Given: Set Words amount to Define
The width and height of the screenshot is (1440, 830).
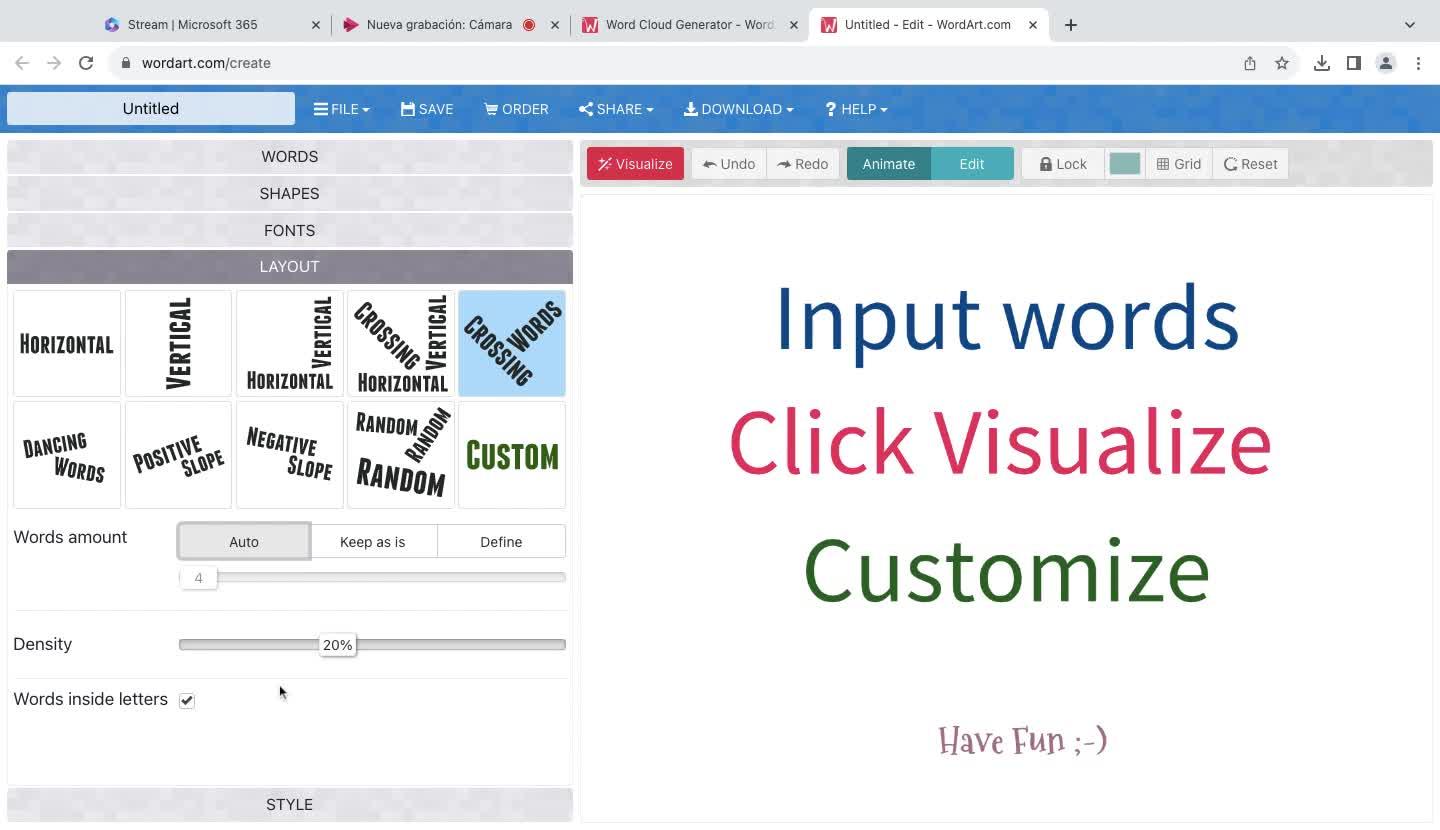Looking at the screenshot, I should click(x=501, y=542).
